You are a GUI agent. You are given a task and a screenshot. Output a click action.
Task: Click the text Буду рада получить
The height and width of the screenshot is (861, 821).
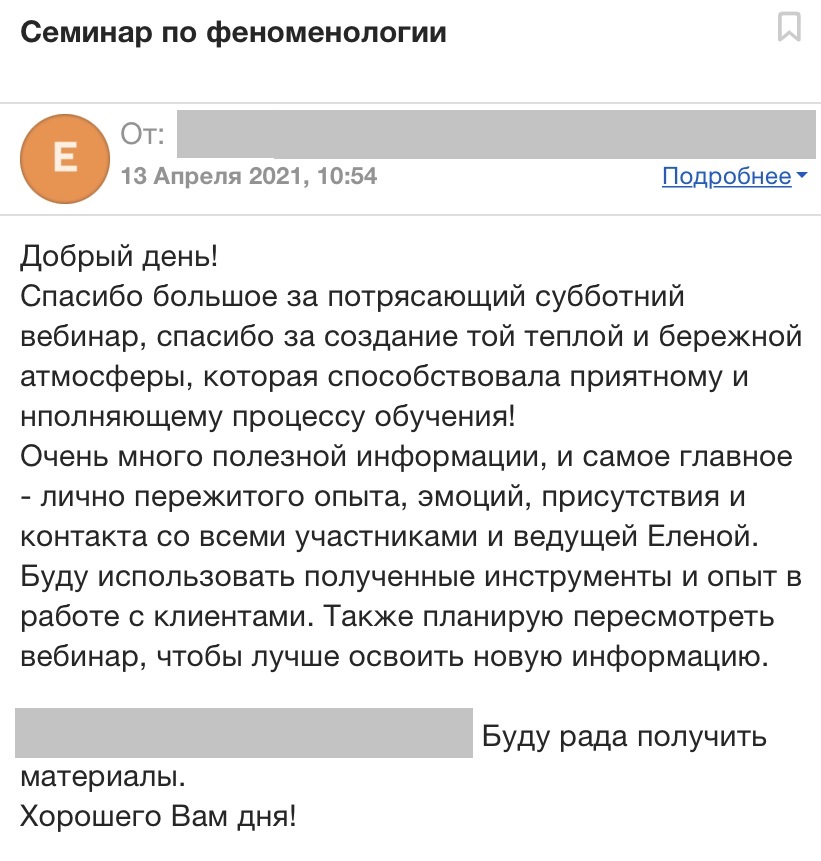(x=624, y=738)
